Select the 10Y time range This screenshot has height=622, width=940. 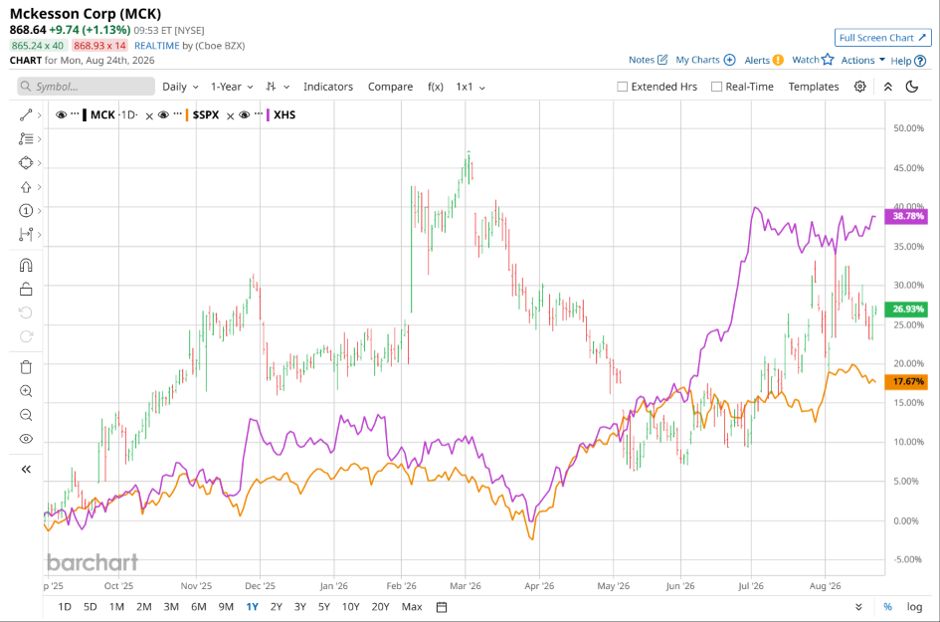pos(351,607)
